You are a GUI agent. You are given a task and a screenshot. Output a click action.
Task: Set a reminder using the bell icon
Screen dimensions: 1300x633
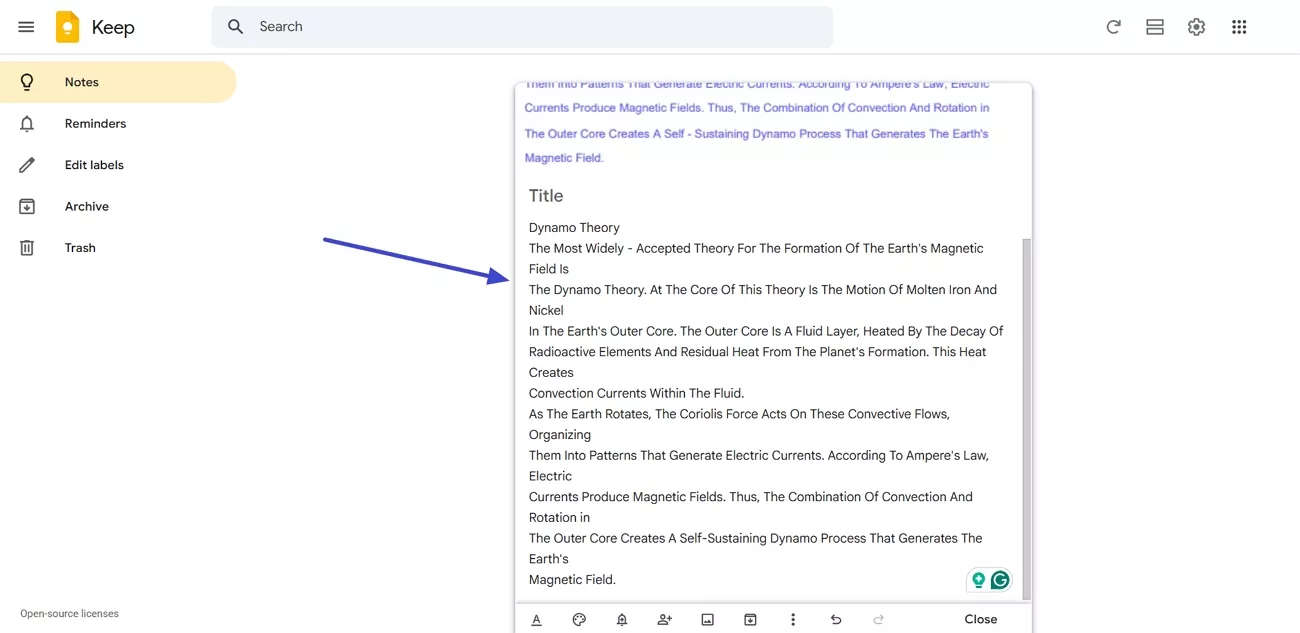(x=621, y=619)
